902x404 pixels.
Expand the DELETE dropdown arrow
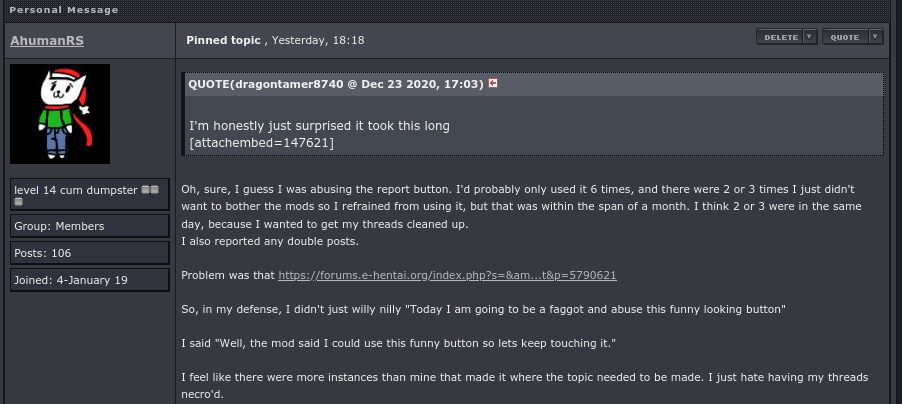pos(809,37)
